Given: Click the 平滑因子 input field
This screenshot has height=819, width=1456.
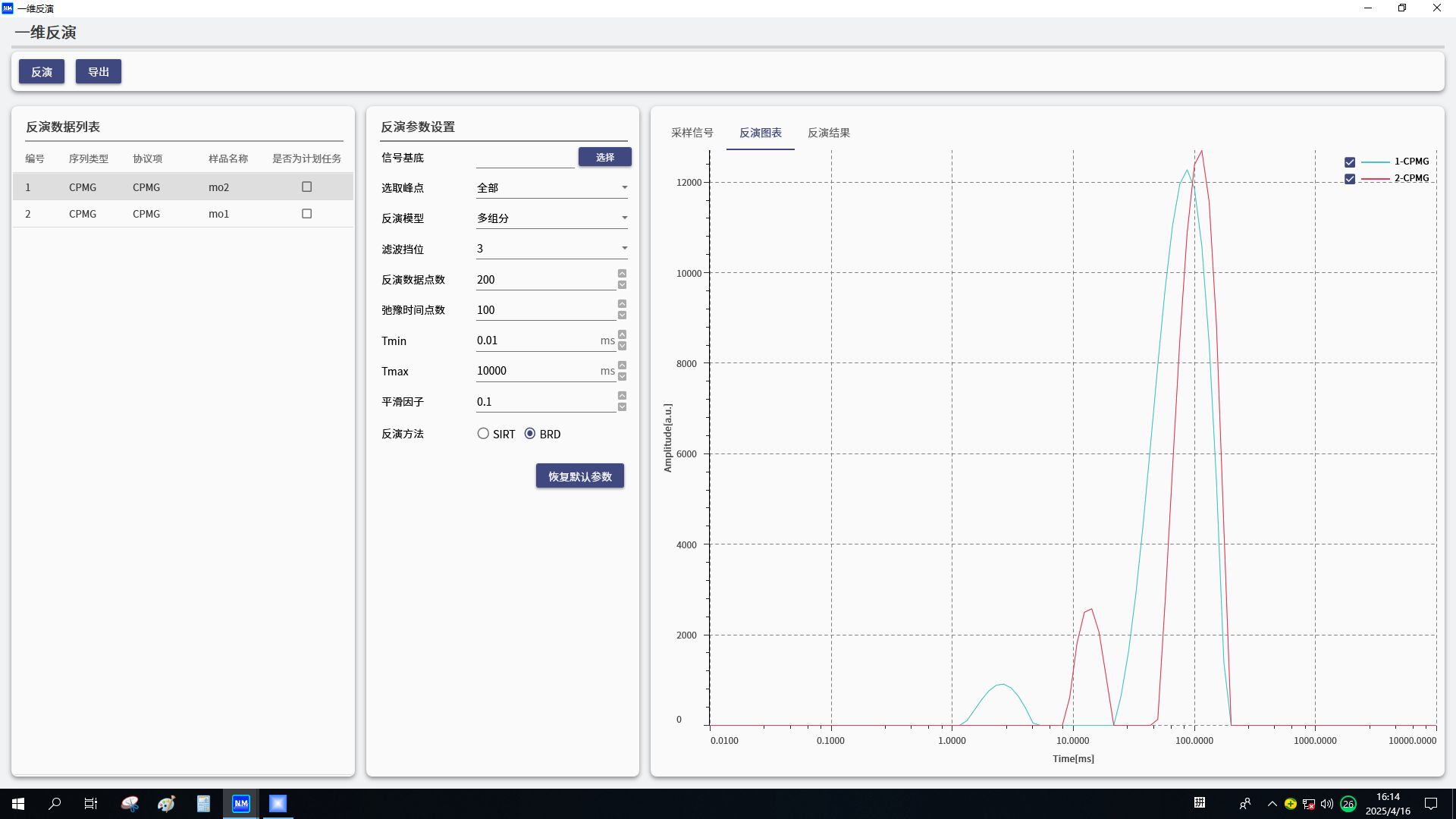Looking at the screenshot, I should 544,402.
